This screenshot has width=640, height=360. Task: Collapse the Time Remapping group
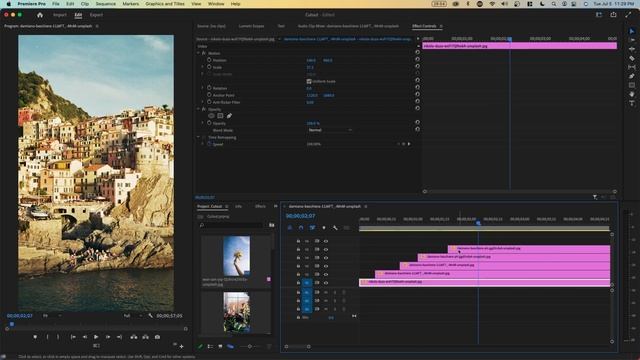pyautogui.click(x=198, y=138)
